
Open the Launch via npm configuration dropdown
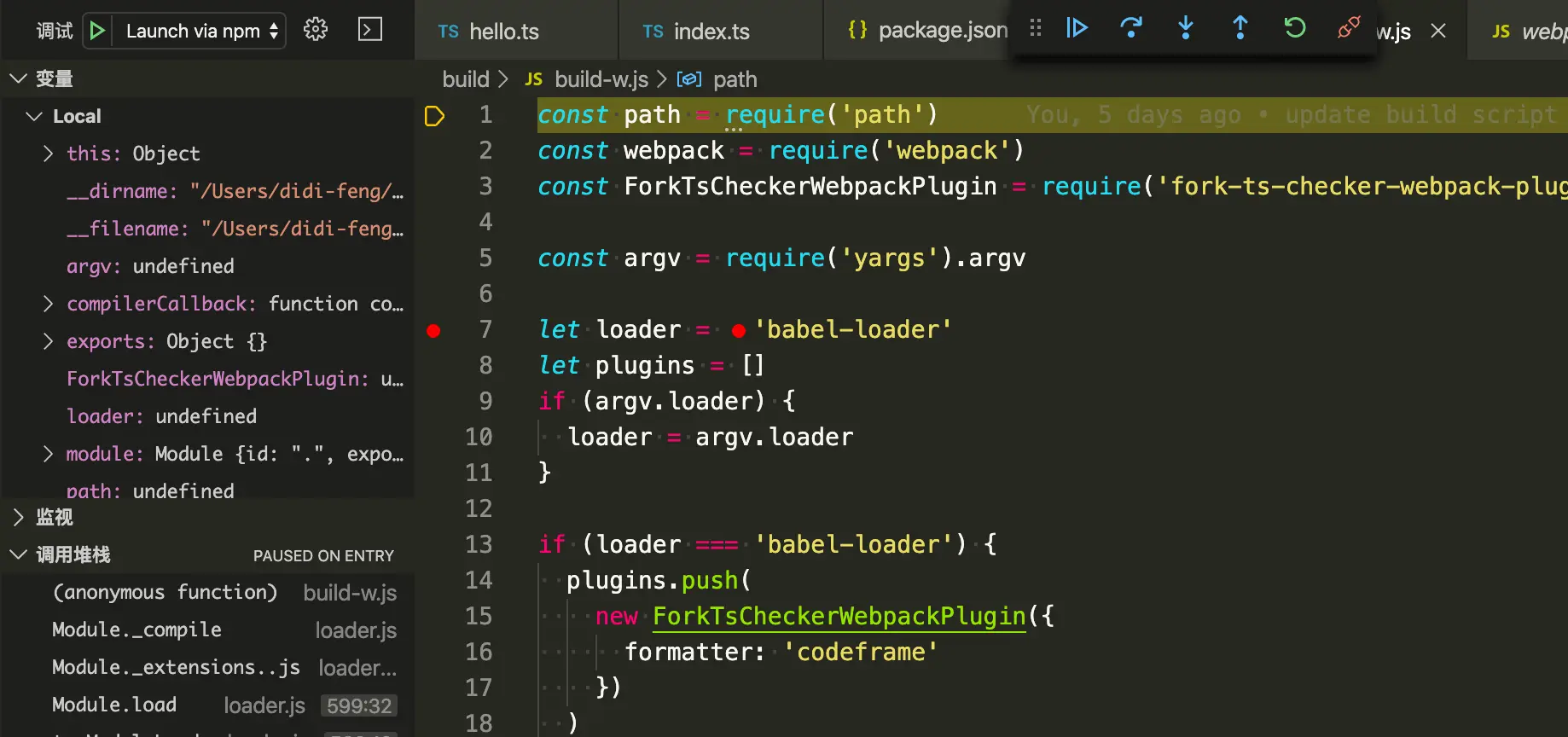(x=201, y=31)
